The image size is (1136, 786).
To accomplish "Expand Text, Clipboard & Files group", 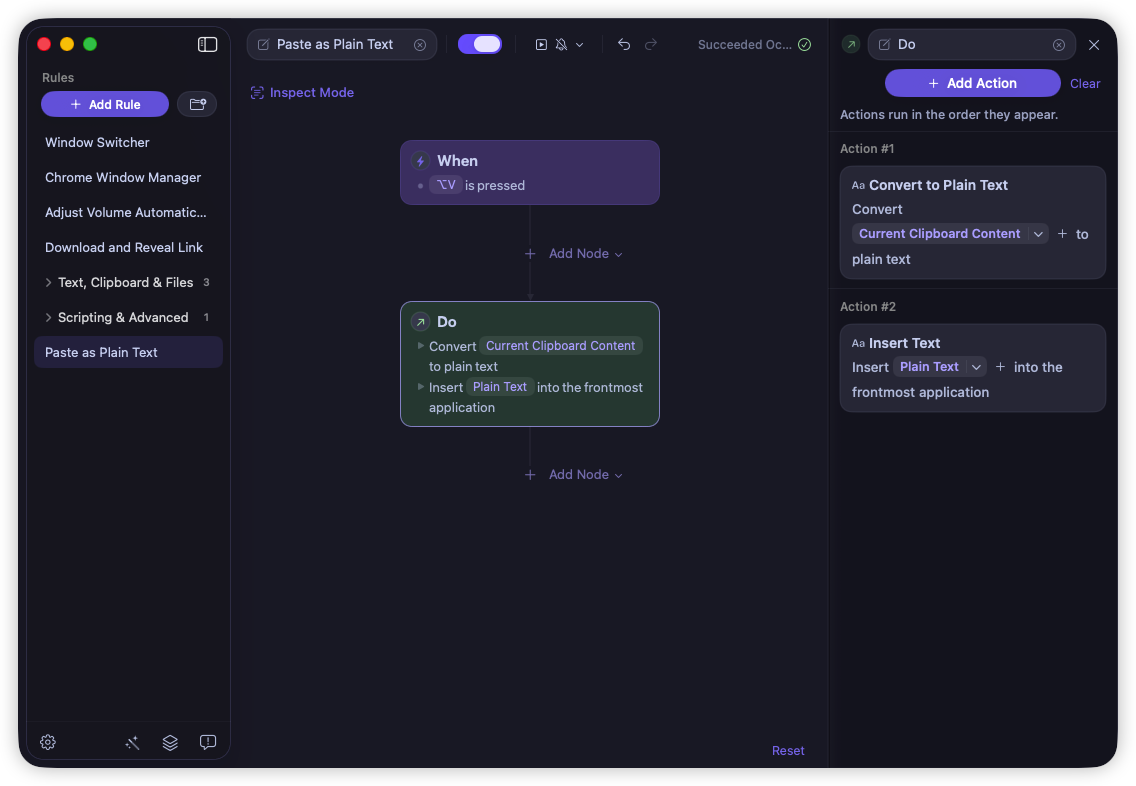I will pyautogui.click(x=49, y=283).
